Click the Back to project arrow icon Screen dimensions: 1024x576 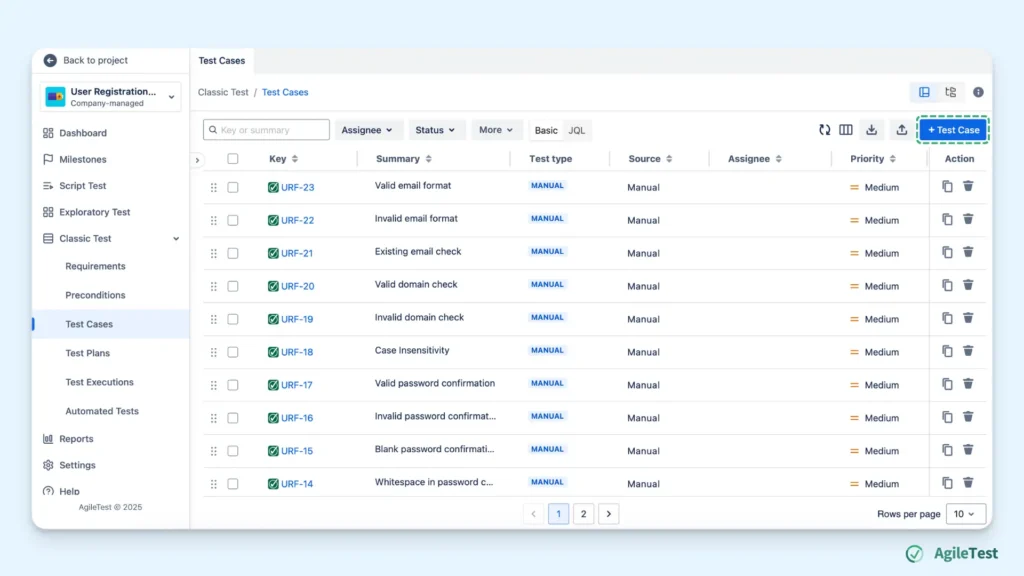pos(50,60)
